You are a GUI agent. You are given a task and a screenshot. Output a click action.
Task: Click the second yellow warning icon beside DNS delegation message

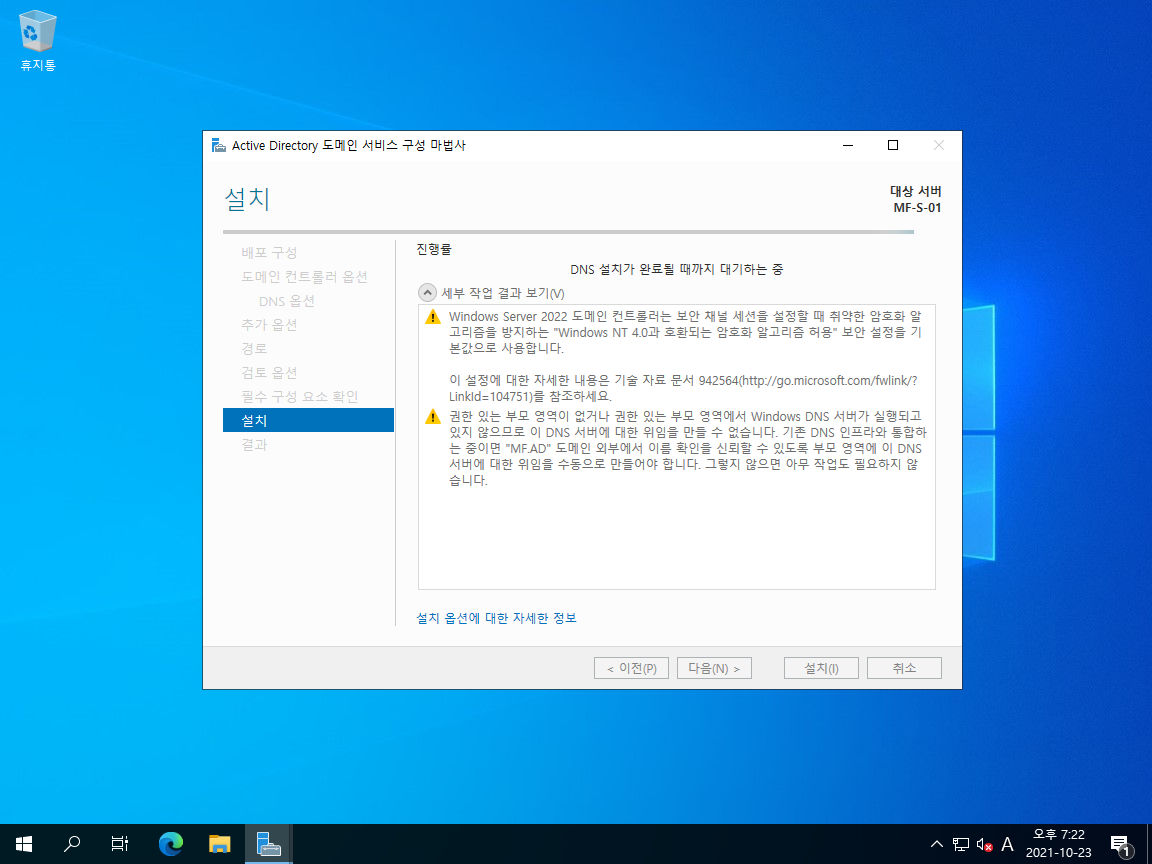click(433, 417)
